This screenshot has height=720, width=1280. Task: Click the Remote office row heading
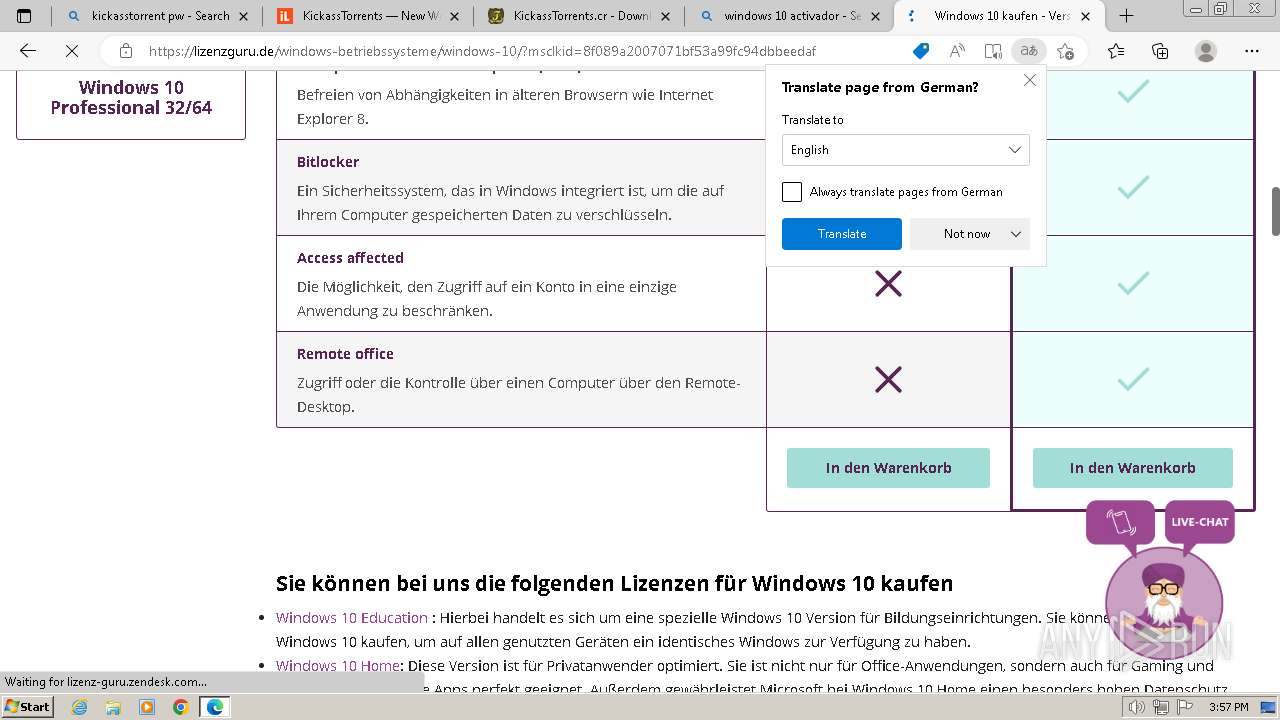pos(345,354)
